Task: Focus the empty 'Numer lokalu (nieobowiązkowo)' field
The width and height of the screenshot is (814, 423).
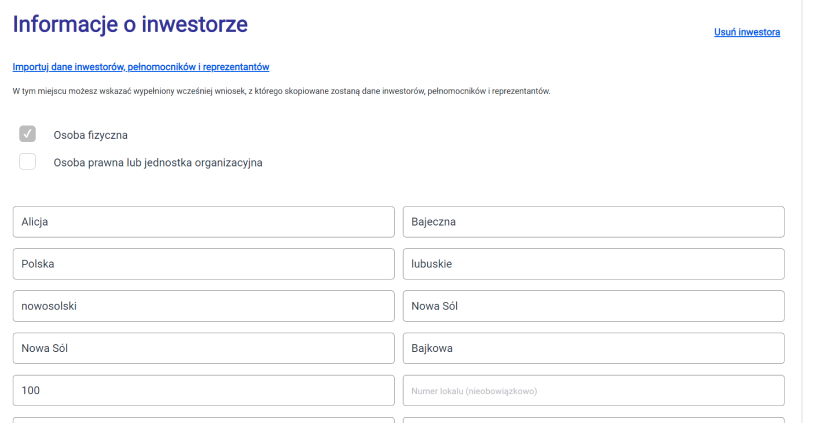Action: pyautogui.click(x=593, y=390)
